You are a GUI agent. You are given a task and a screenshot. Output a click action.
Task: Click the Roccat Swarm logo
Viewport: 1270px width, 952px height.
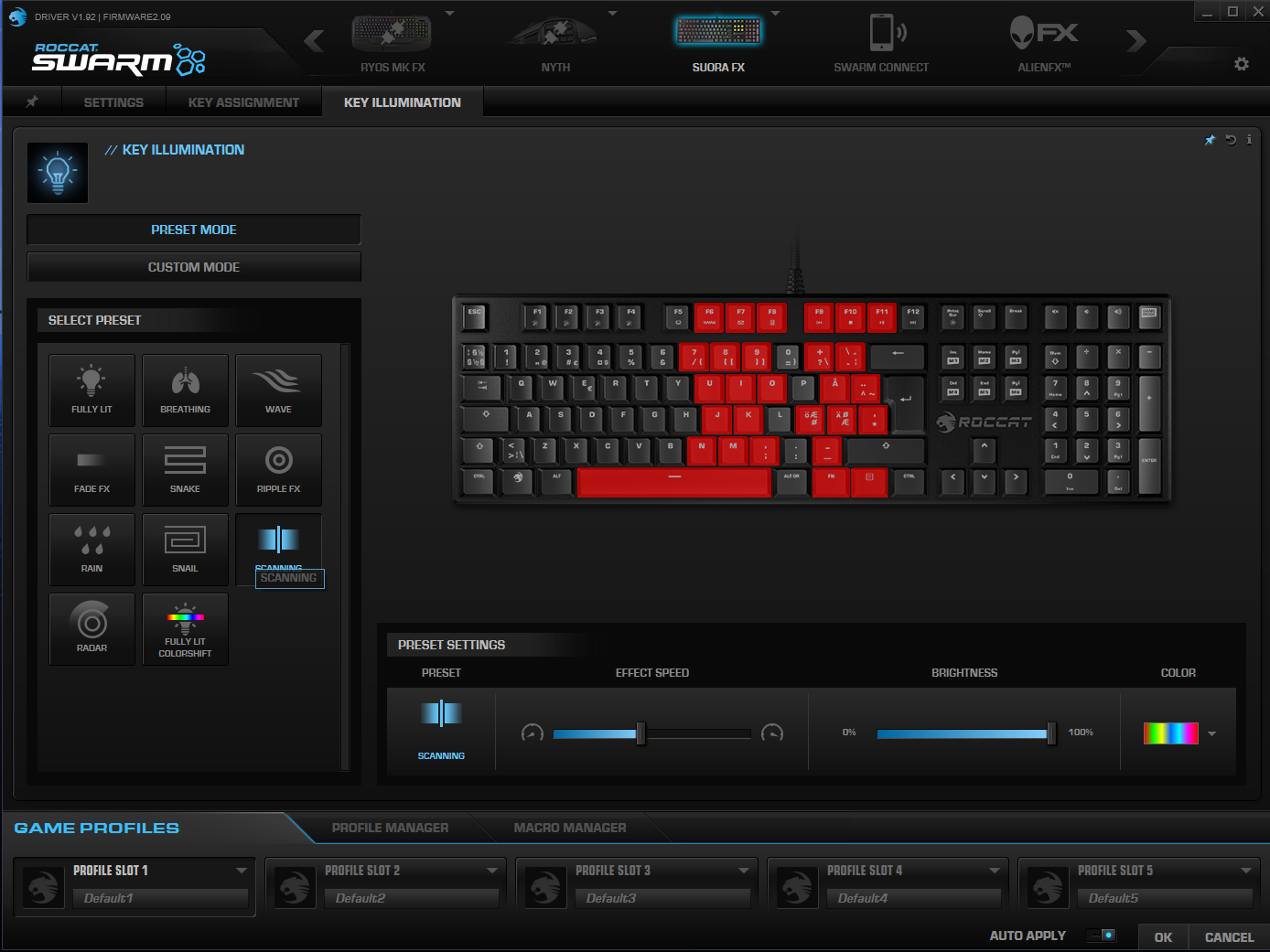(119, 59)
